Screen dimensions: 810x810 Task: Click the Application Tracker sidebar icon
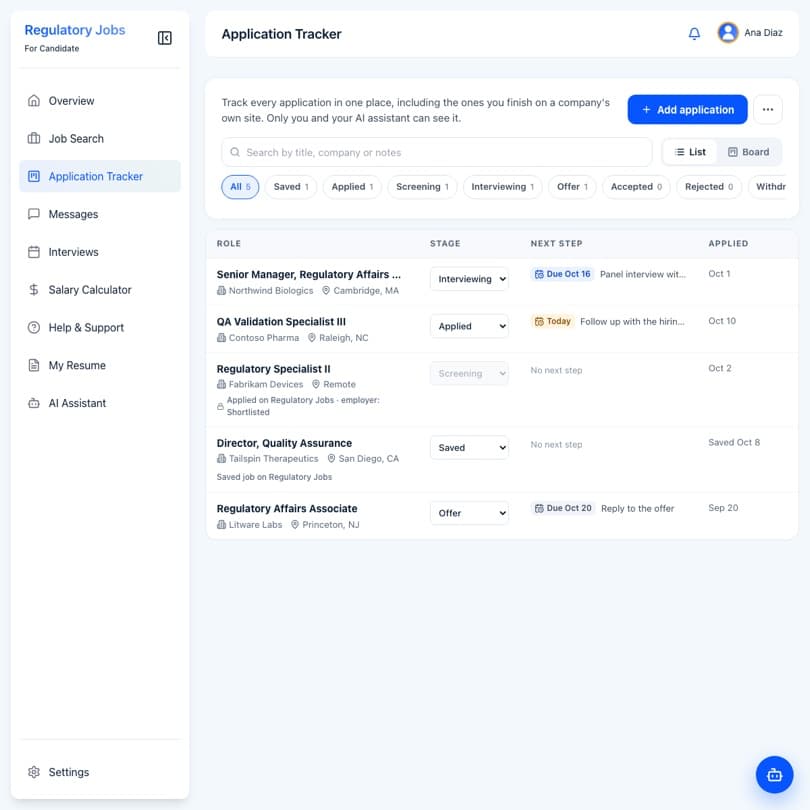(34, 176)
